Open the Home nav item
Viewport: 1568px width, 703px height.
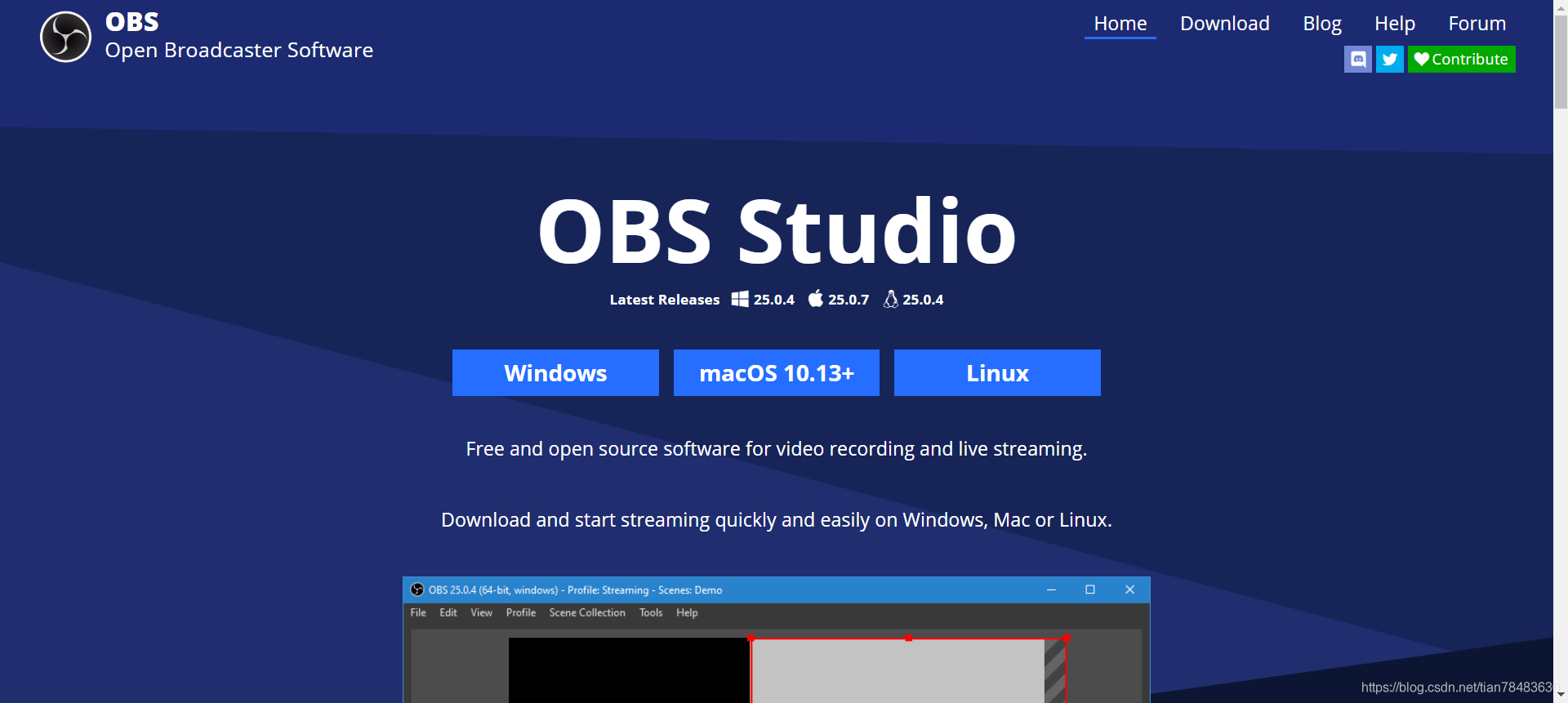pos(1120,24)
